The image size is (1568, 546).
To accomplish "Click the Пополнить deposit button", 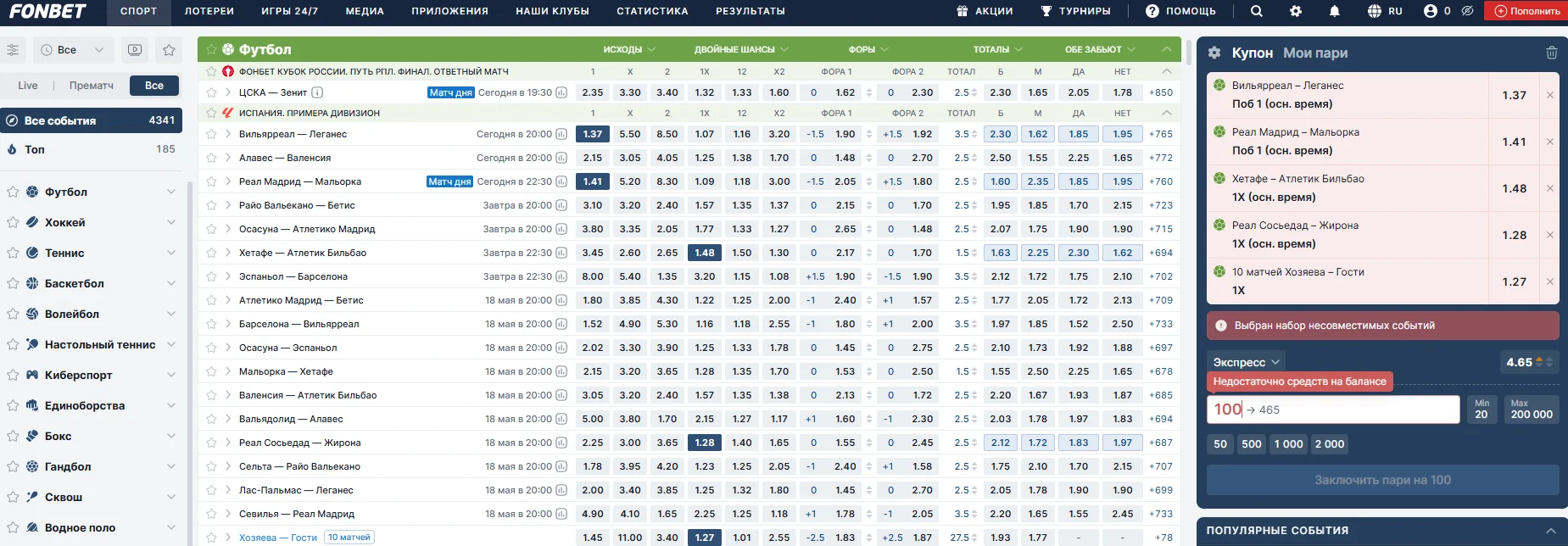I will (1526, 11).
